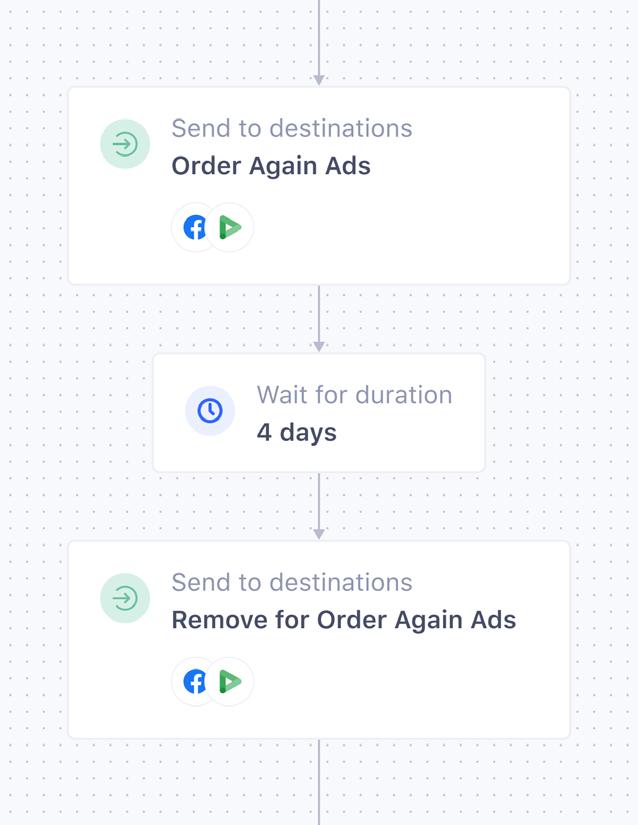Screen dimensions: 638x825
Task: Click Facebook icon in the Remove step
Action: click(x=195, y=682)
